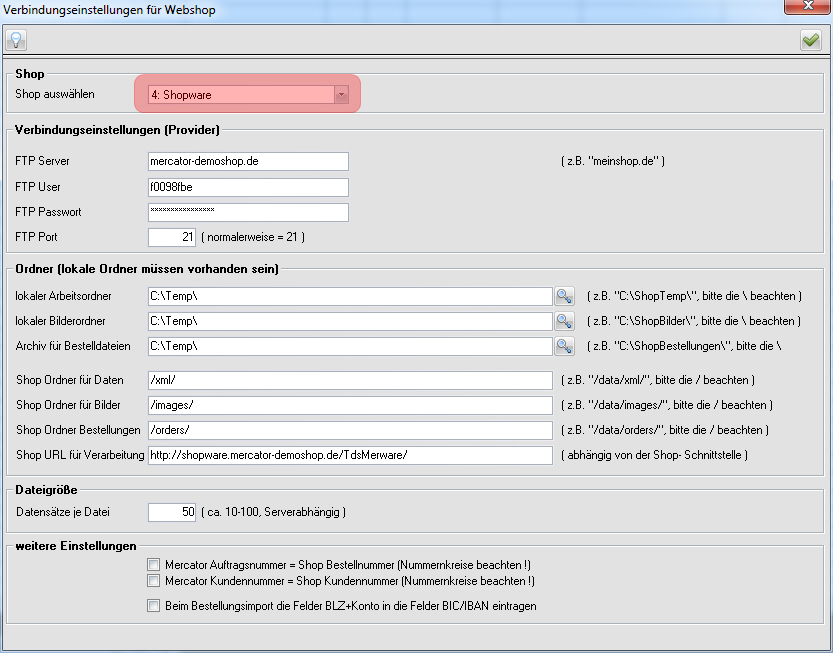The height and width of the screenshot is (653, 833).
Task: Click the FTP Port field
Action: point(172,237)
